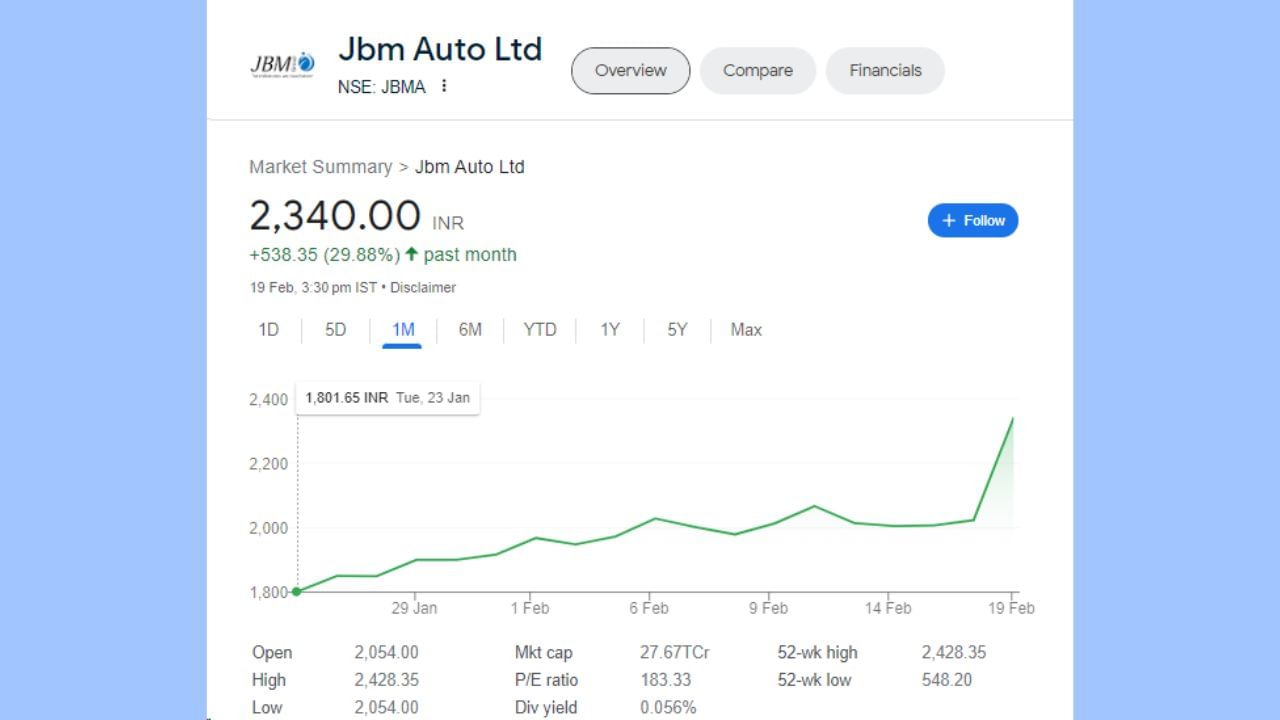Select the 1M chart range
1280x720 pixels.
tap(403, 330)
